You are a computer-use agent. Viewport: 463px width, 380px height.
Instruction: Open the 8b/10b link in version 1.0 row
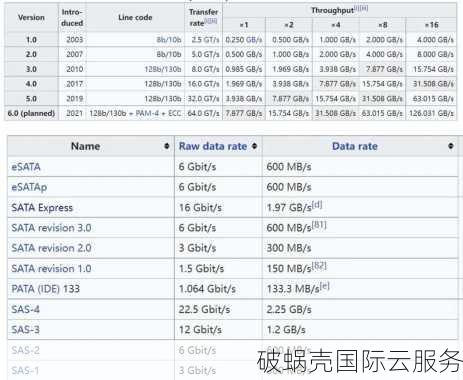tap(169, 40)
